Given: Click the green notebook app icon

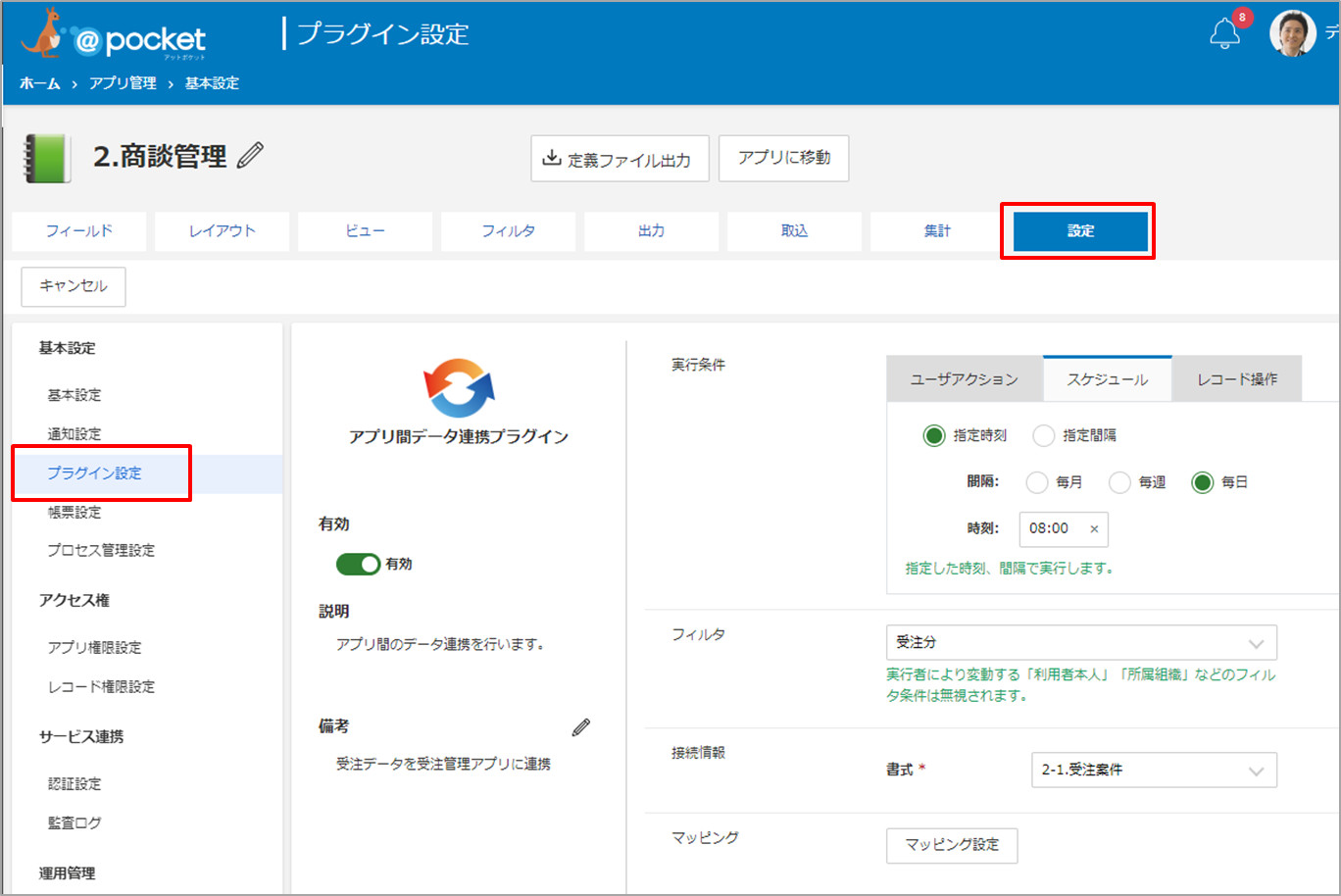Looking at the screenshot, I should tap(46, 158).
